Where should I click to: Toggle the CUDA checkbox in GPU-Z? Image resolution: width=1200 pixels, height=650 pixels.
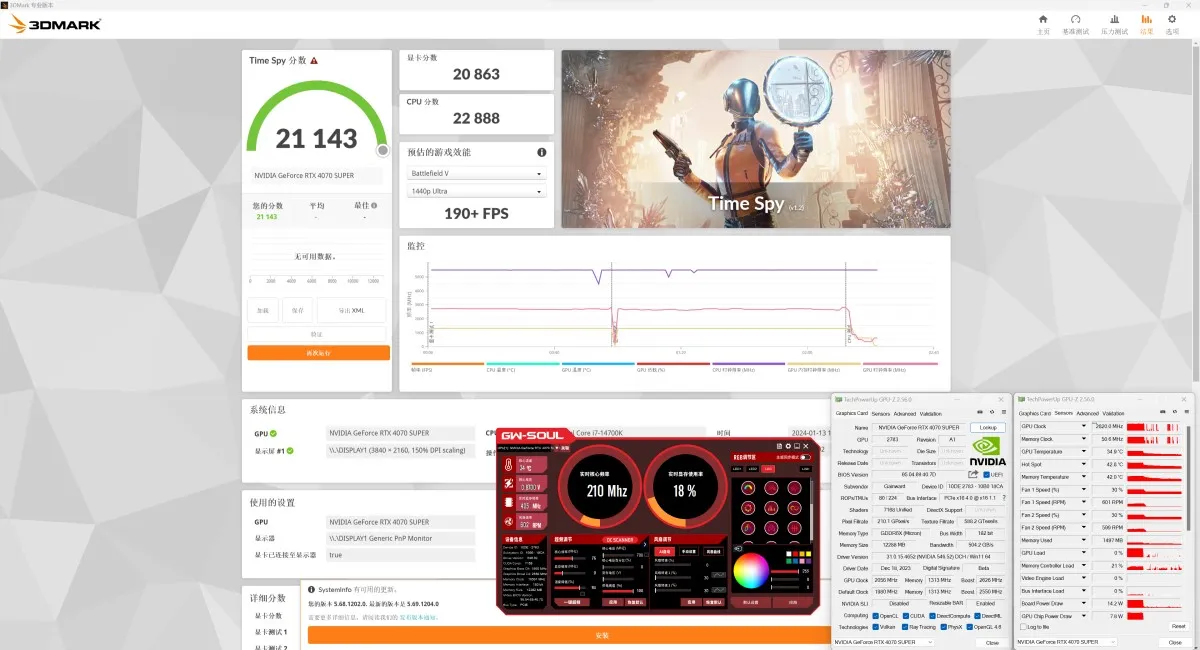(x=906, y=616)
